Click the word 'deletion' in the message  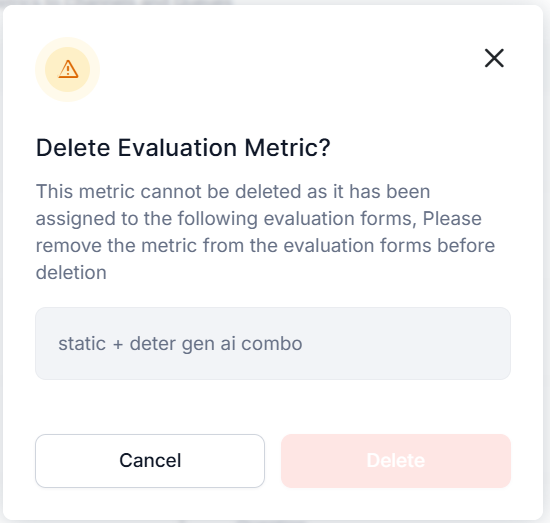coord(71,273)
